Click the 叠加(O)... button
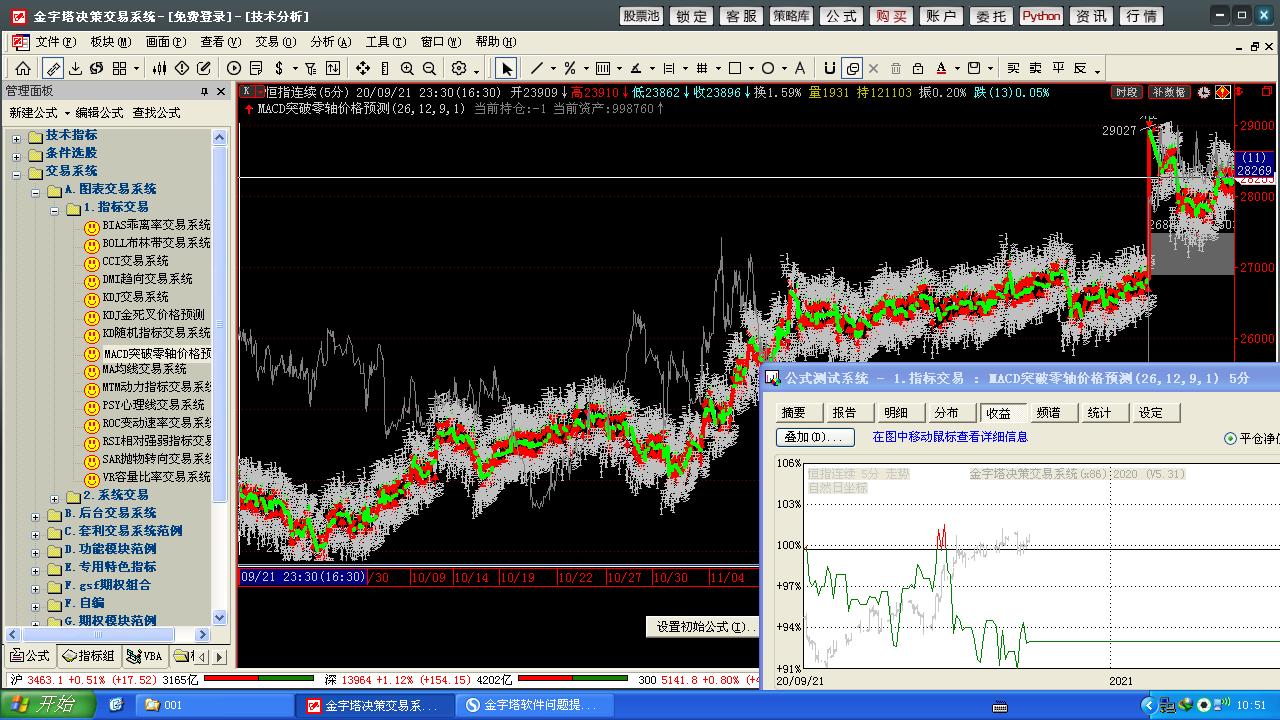The width and height of the screenshot is (1280, 720). (816, 437)
